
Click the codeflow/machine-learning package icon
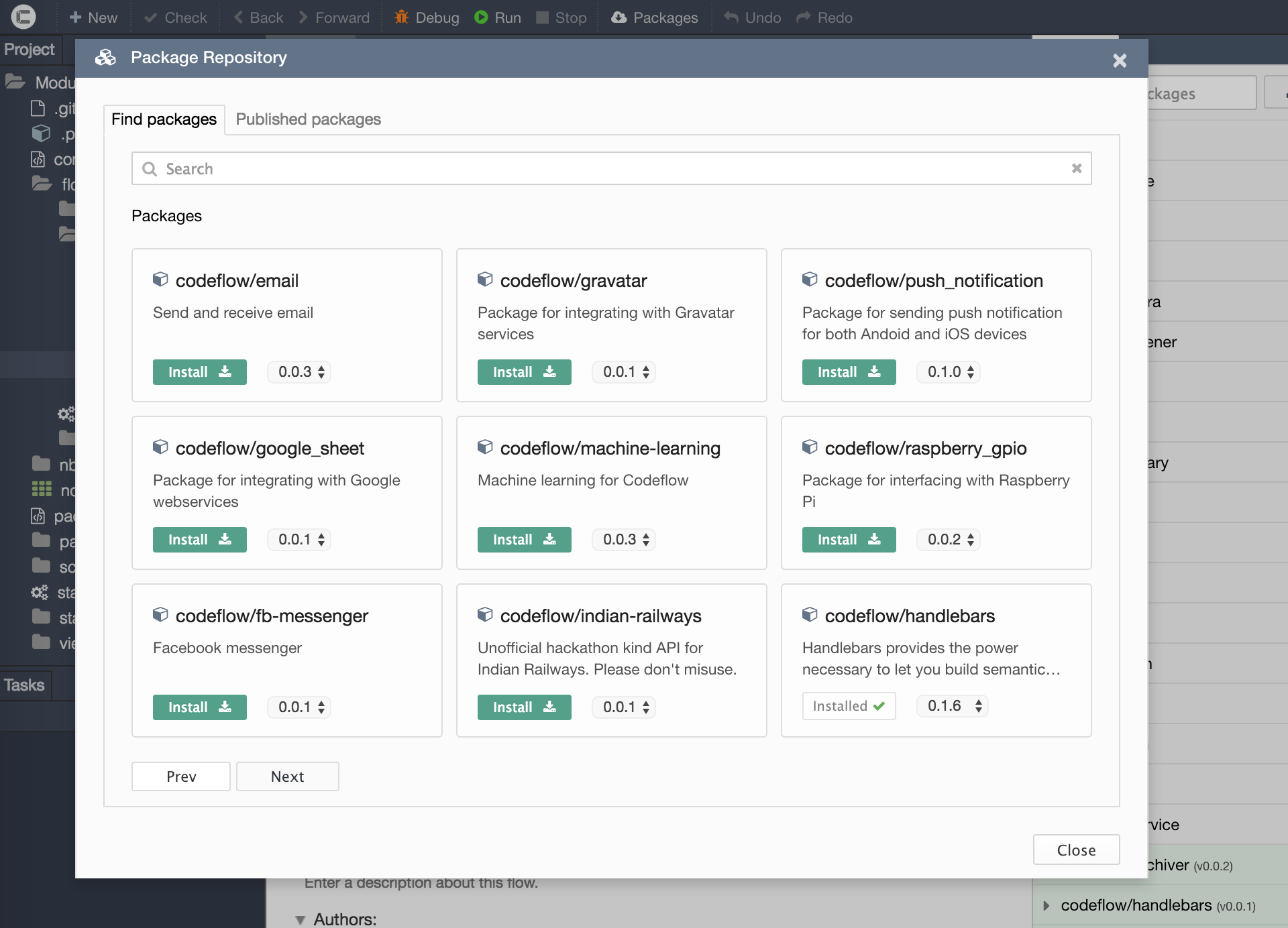[485, 447]
